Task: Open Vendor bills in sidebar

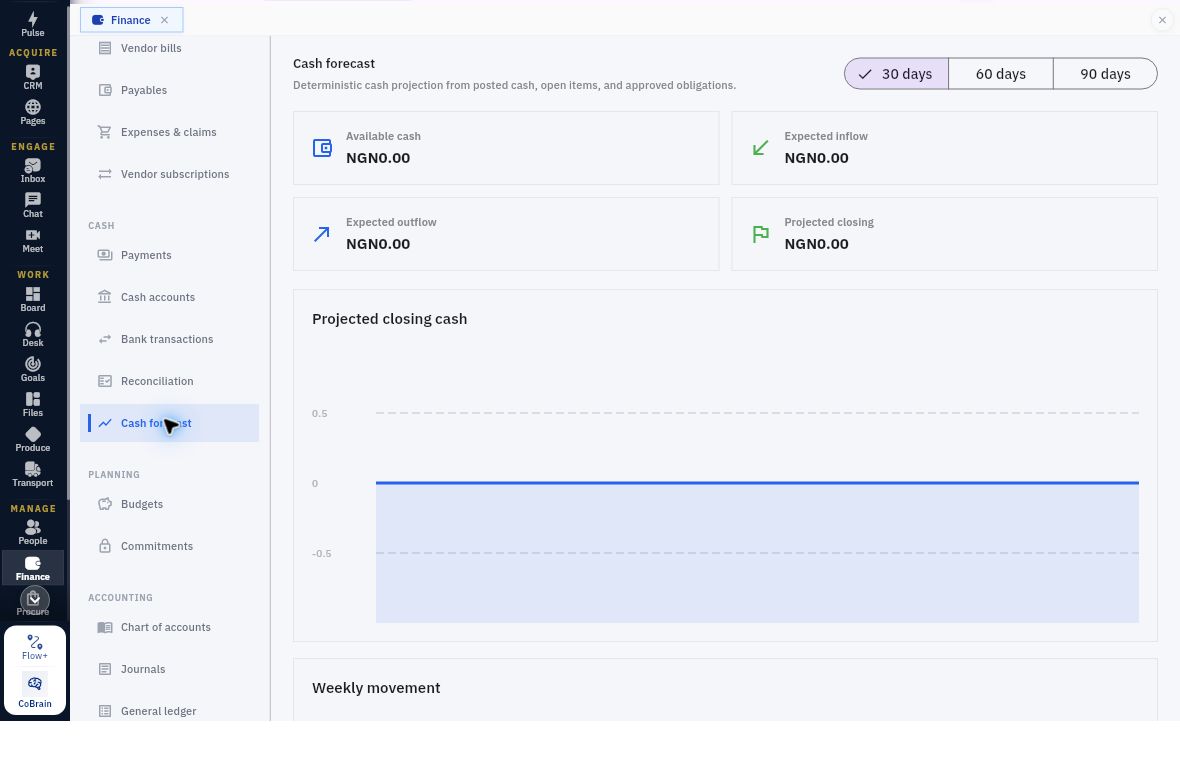Action: coord(169,48)
